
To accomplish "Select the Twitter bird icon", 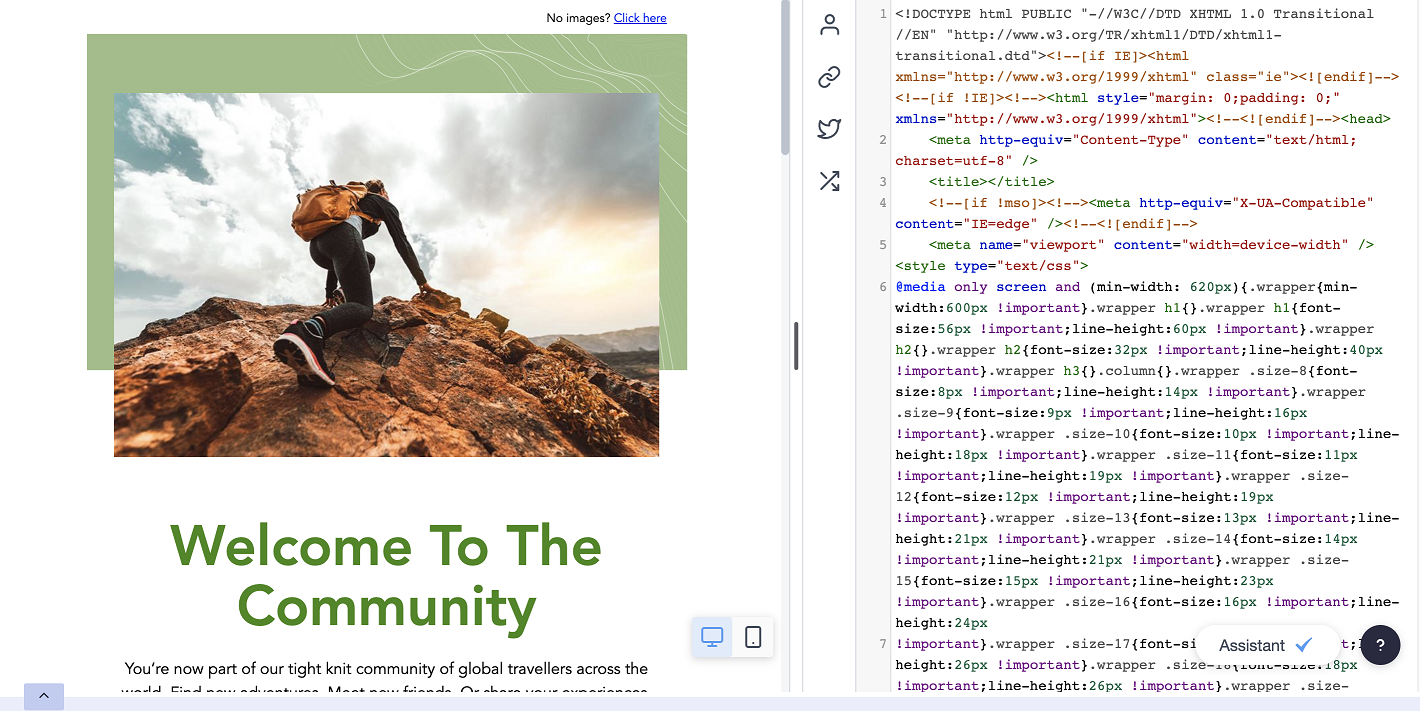I will 829,128.
